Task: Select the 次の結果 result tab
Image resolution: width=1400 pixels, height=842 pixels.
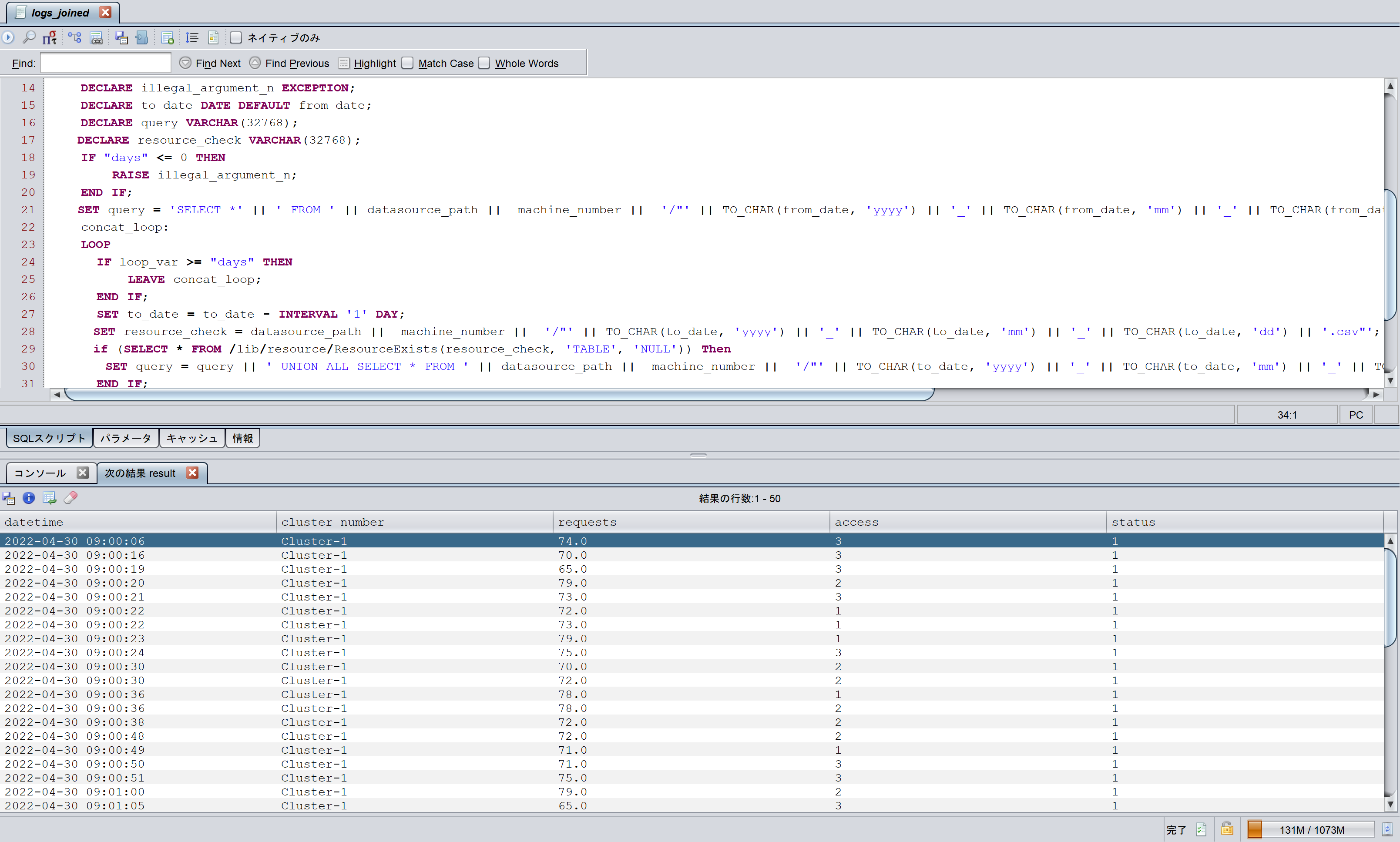Action: click(140, 473)
